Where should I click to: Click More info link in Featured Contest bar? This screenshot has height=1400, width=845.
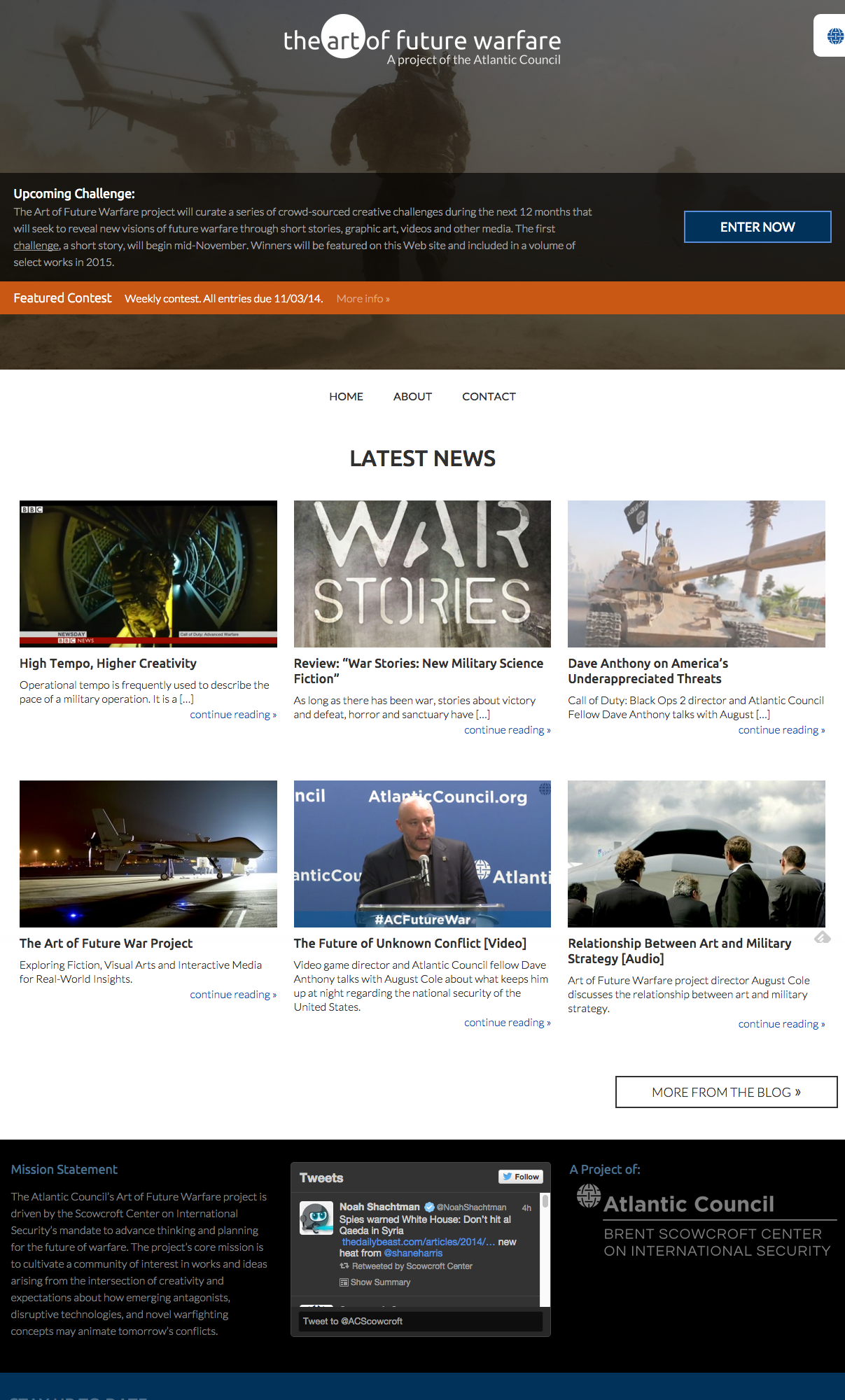(x=363, y=299)
